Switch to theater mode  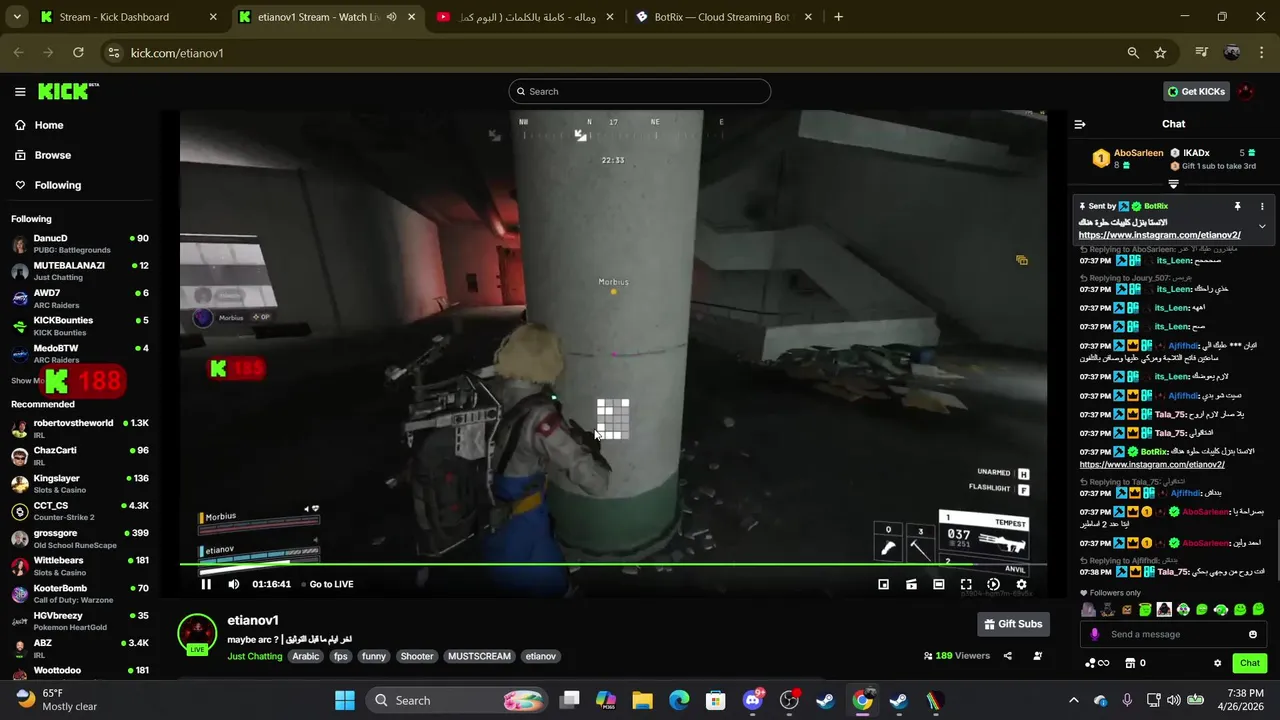tap(938, 584)
